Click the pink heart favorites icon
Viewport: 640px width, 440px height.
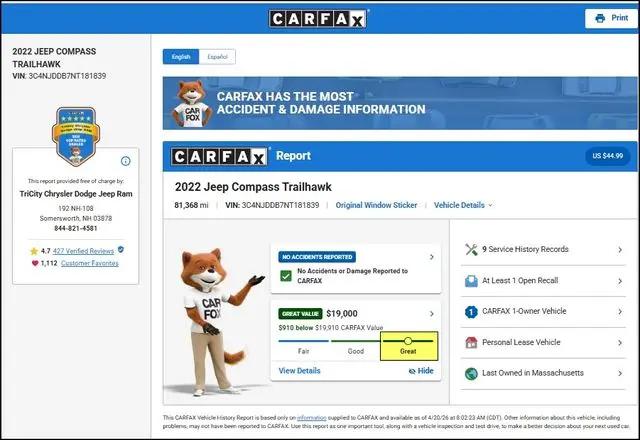click(x=35, y=263)
